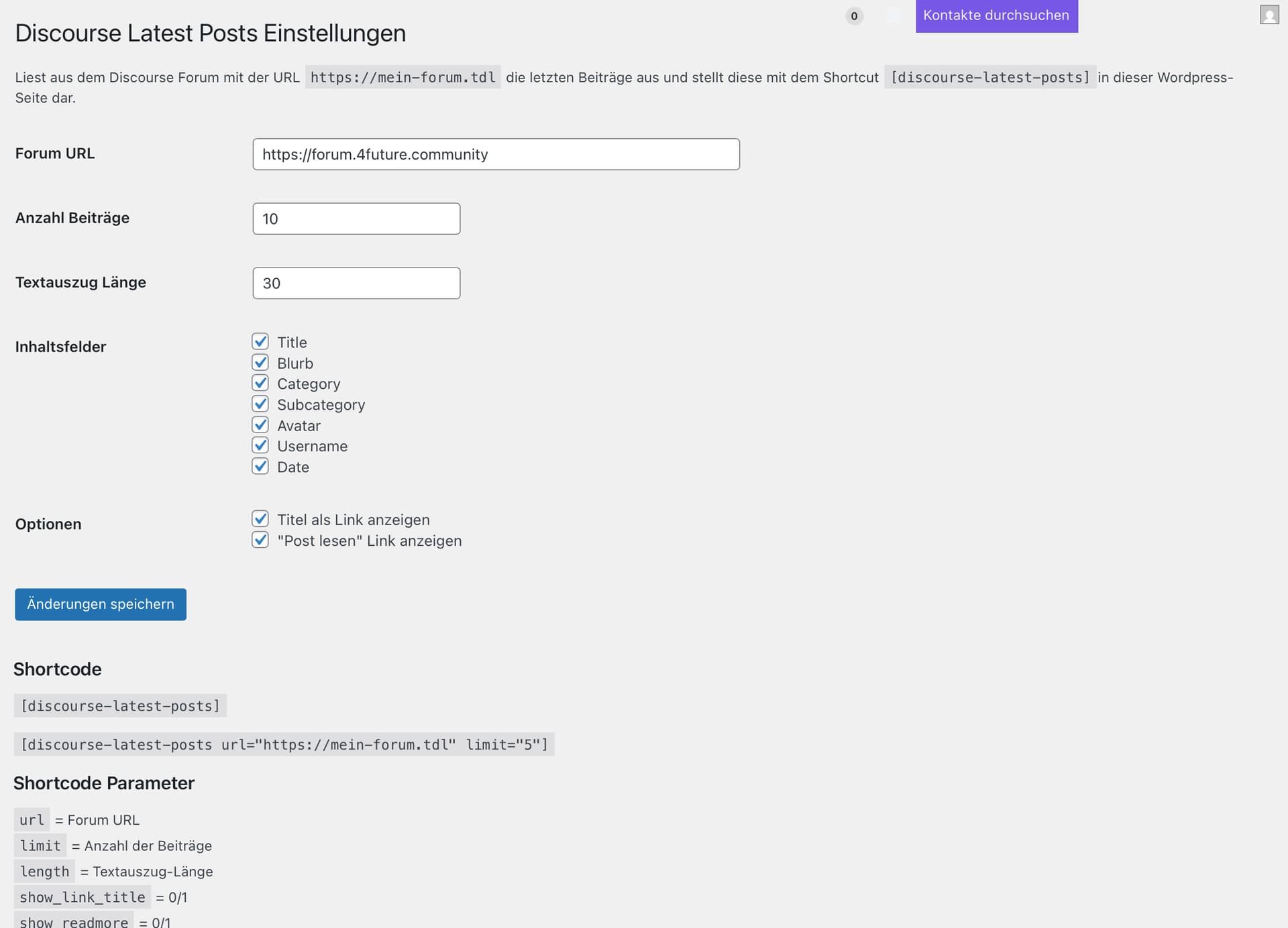The image size is (1288, 928).
Task: Toggle the Avatar checkbox
Action: click(260, 425)
